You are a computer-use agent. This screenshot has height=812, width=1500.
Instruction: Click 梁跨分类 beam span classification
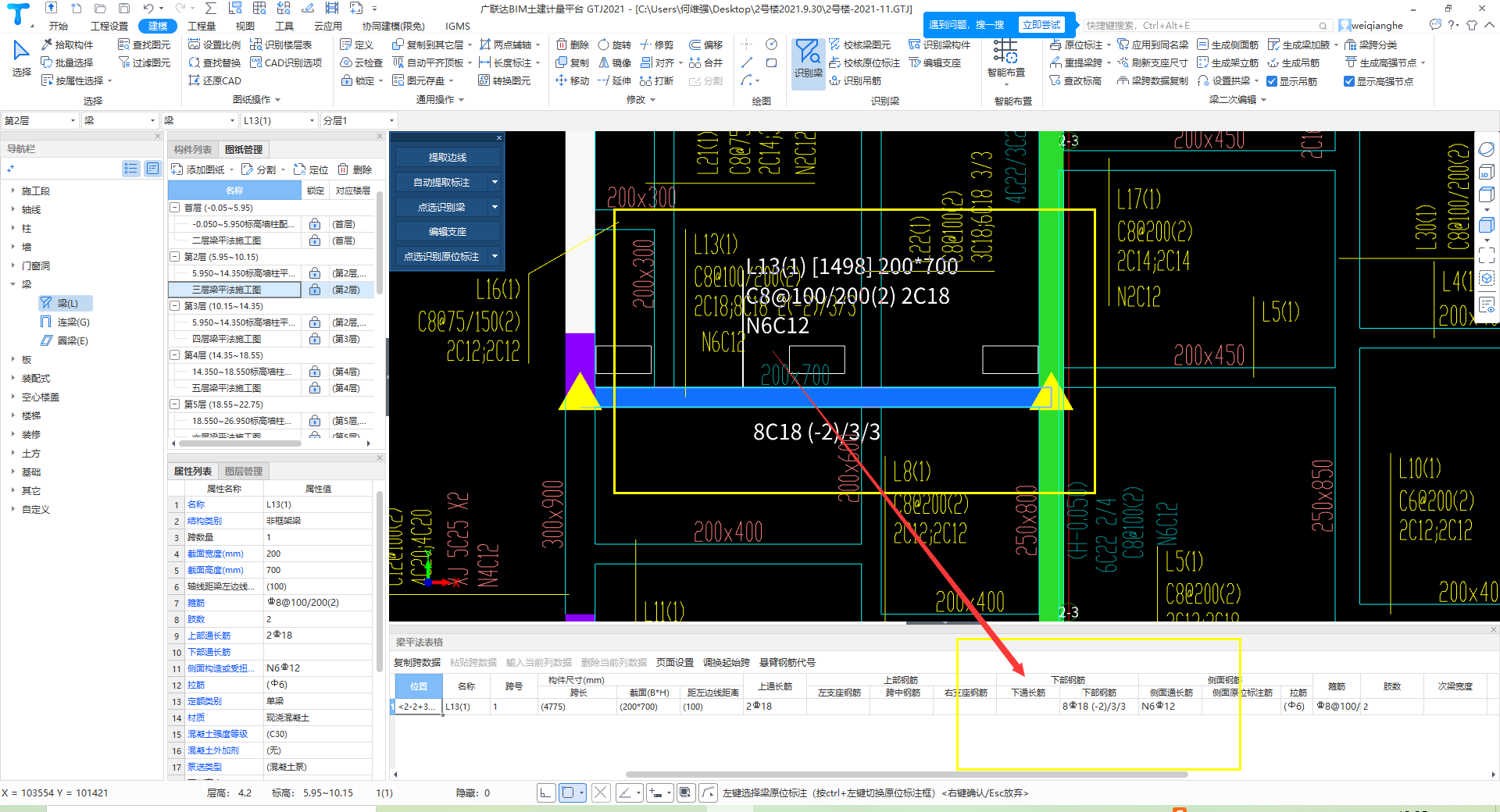click(x=1371, y=45)
